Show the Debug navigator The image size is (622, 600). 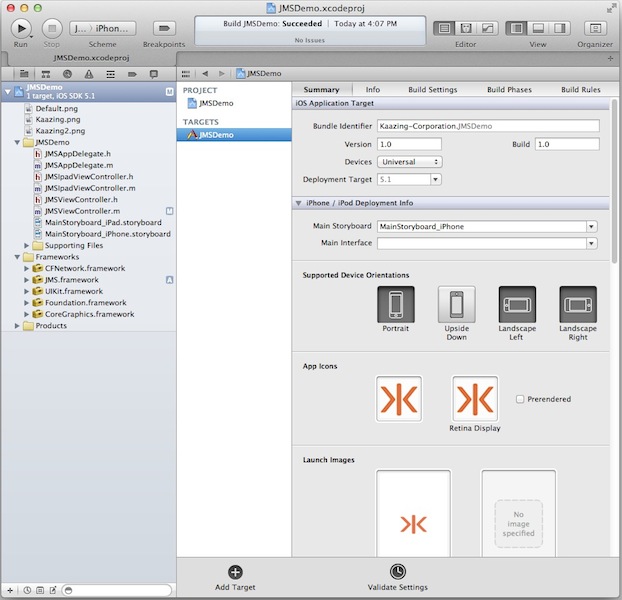(x=111, y=74)
